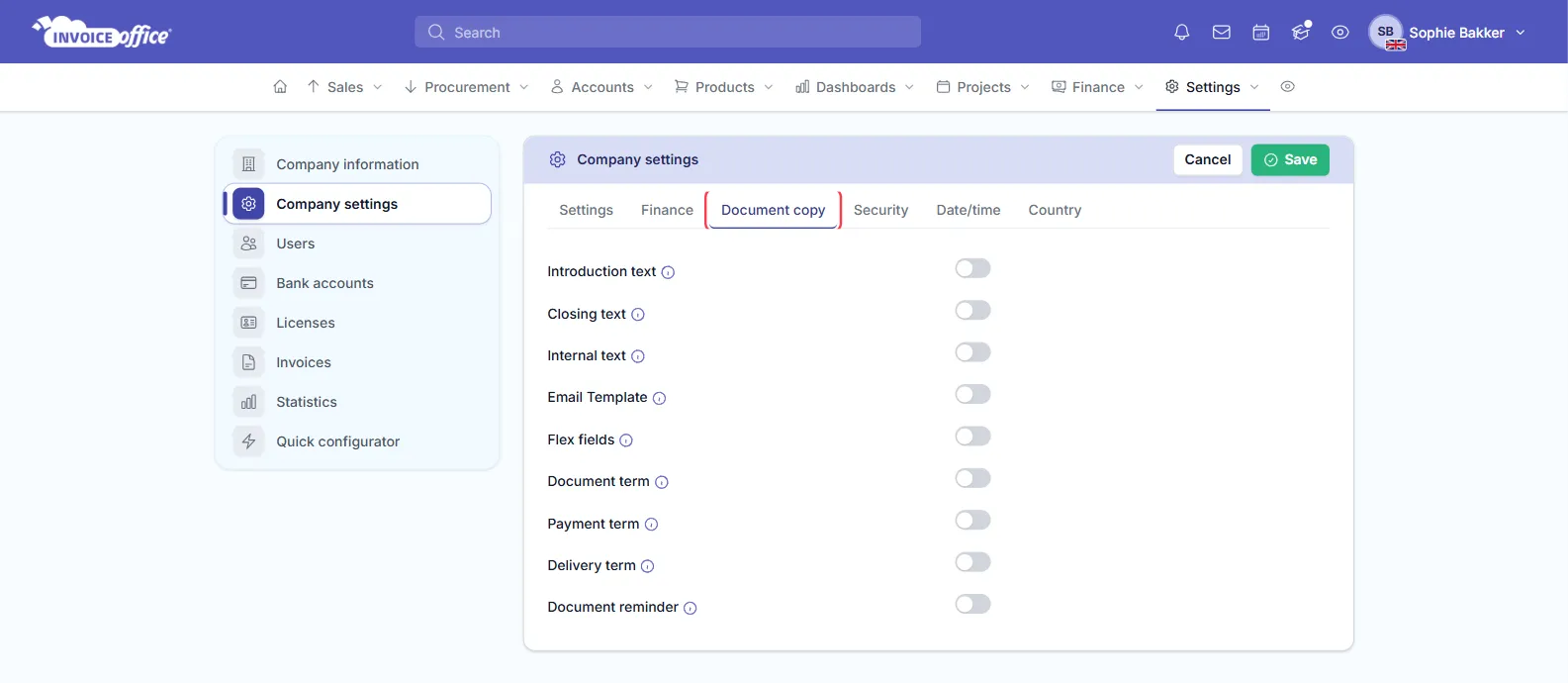Viewport: 1568px width, 683px height.
Task: Click the Licenses sidebar icon
Action: click(x=248, y=323)
